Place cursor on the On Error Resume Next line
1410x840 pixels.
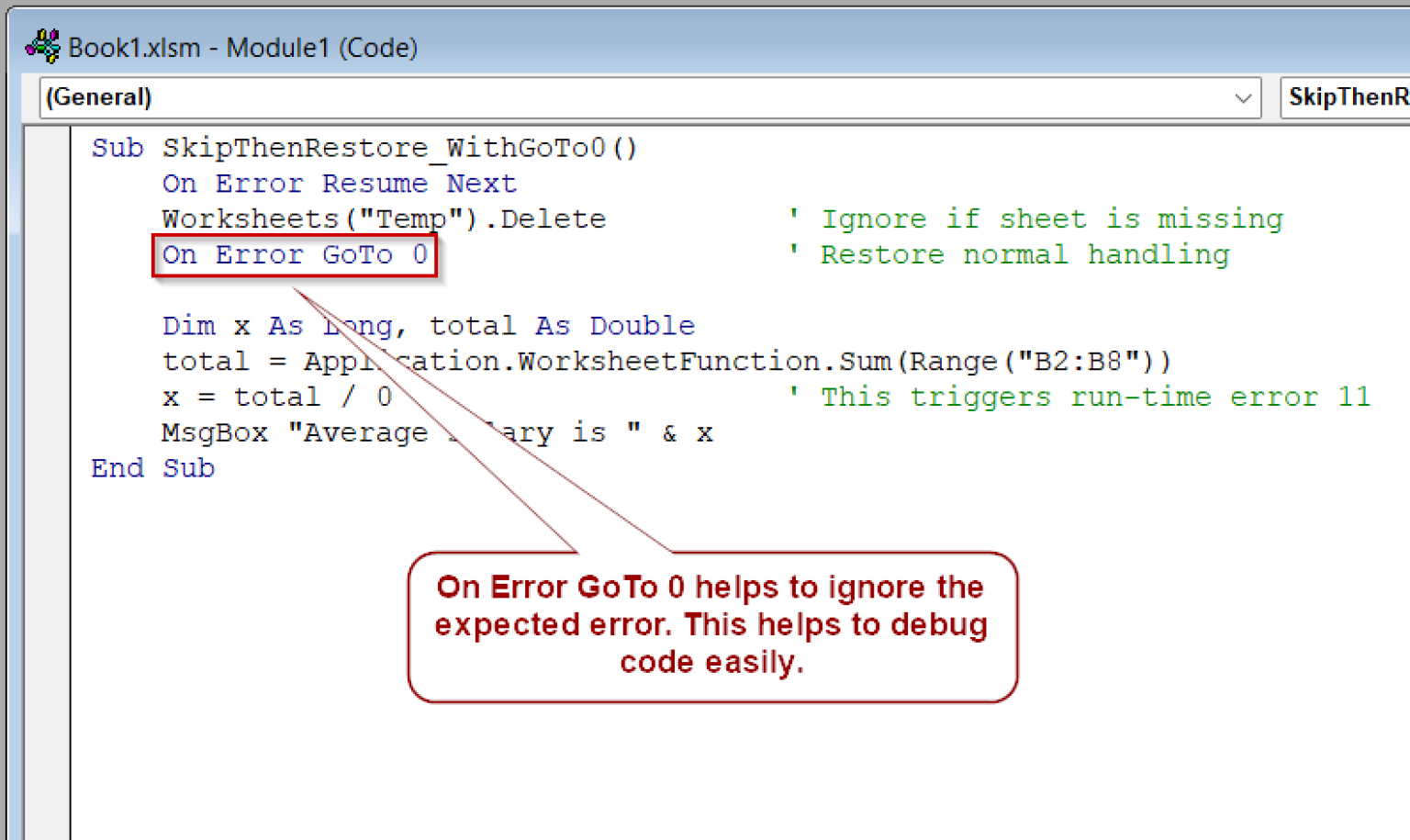point(338,184)
